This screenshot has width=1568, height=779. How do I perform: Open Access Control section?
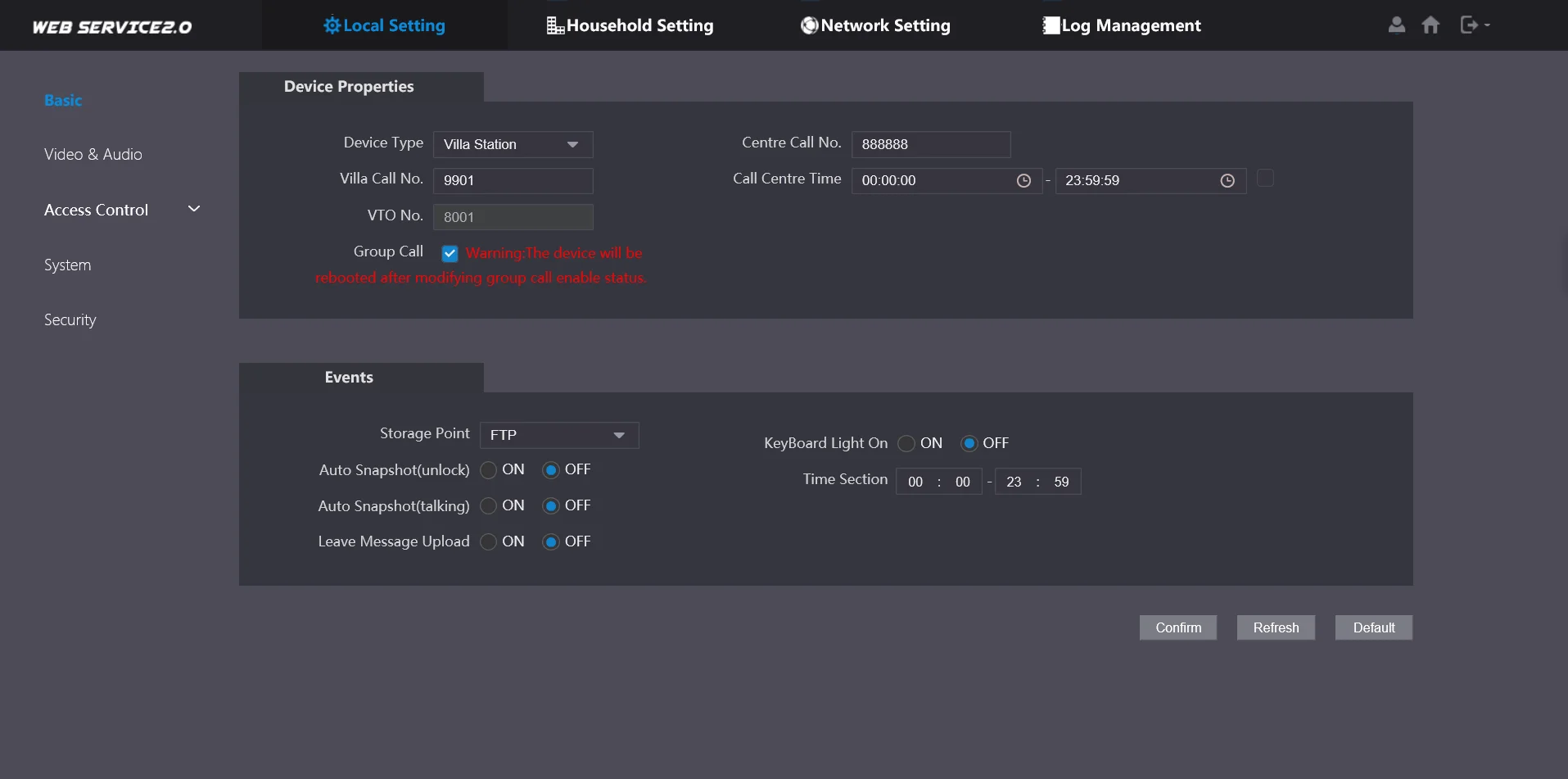97,211
